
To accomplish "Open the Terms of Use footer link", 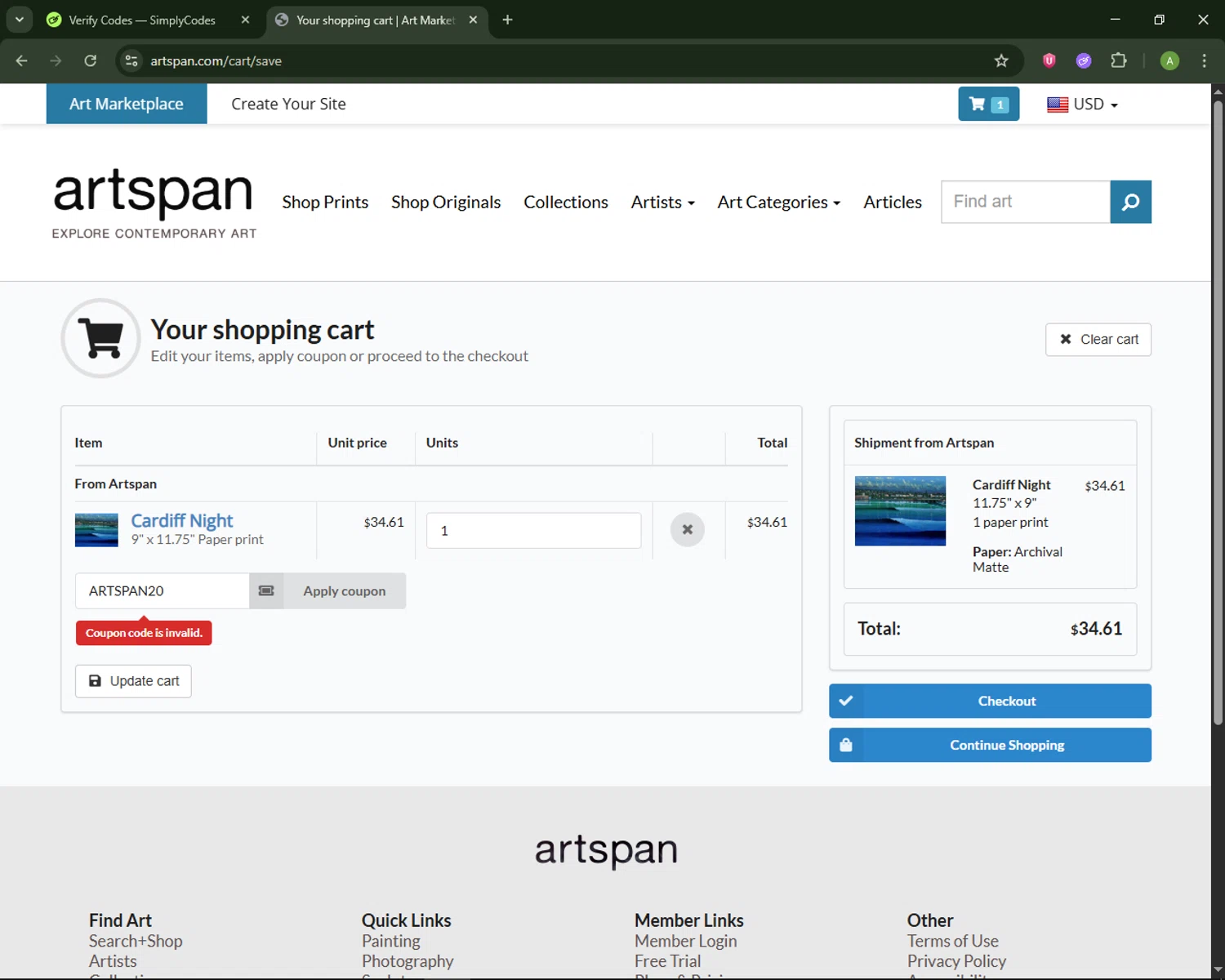I will 952,941.
